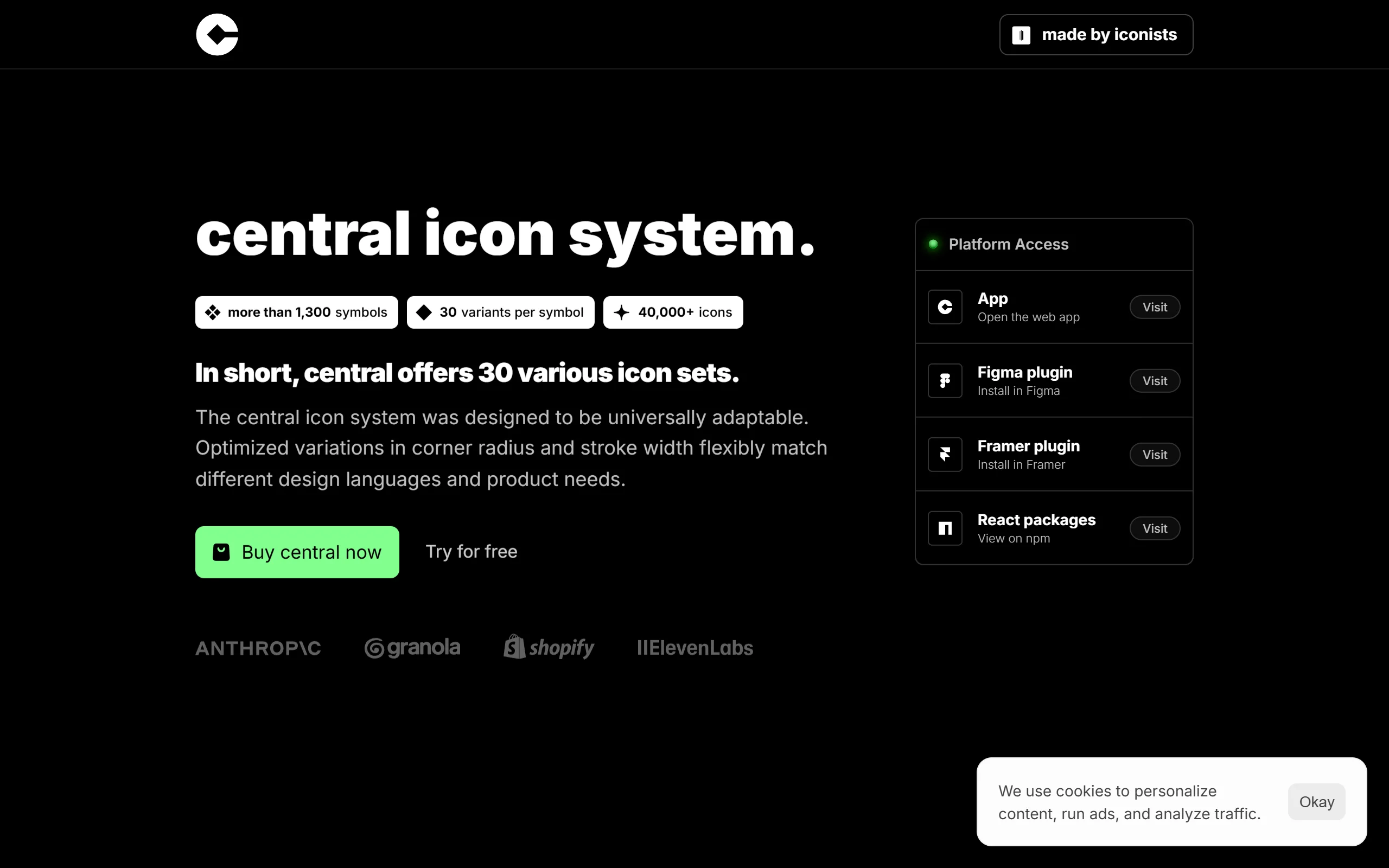Viewport: 1389px width, 868px height.
Task: Select the 30 variants per symbol badge
Action: coord(500,312)
